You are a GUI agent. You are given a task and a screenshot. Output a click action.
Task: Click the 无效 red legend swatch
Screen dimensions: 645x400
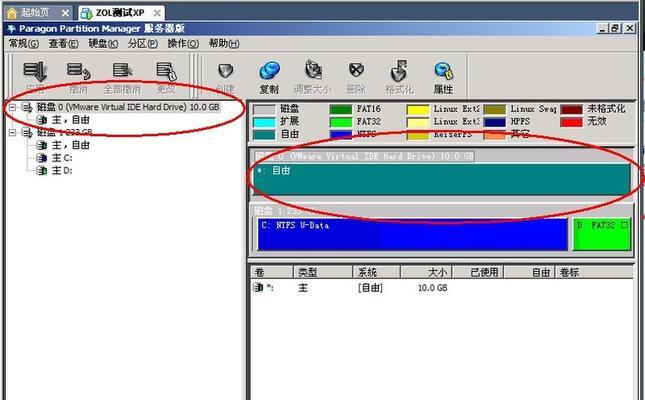point(571,122)
